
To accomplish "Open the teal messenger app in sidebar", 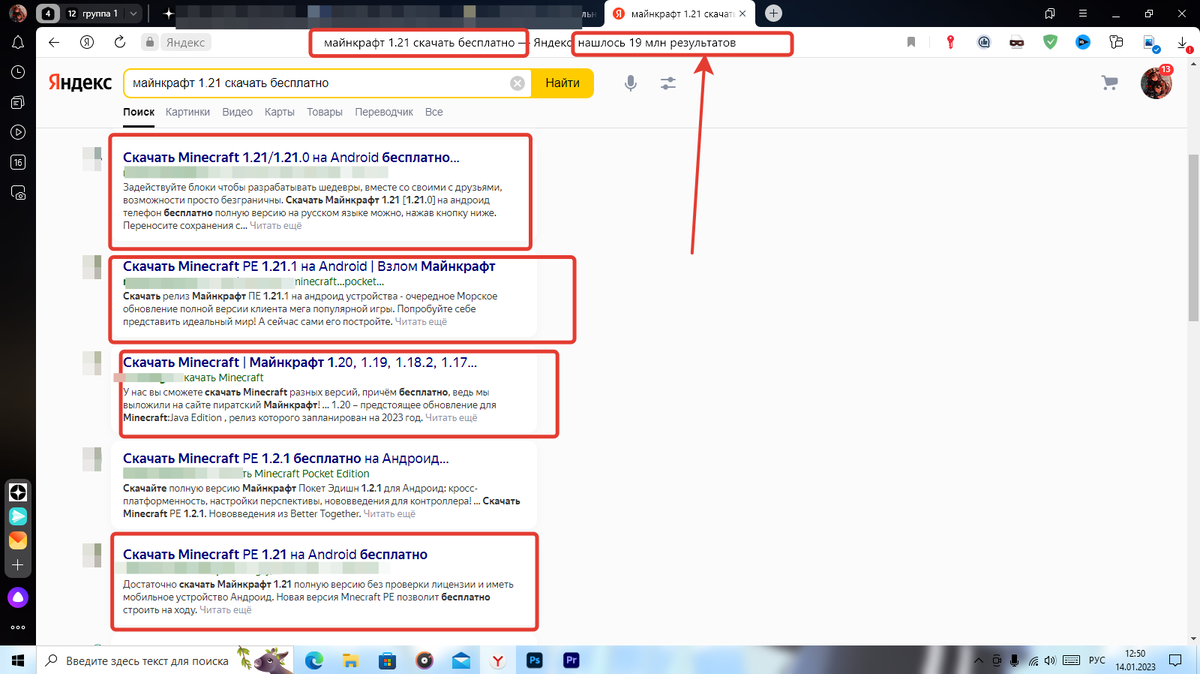I will (x=18, y=517).
